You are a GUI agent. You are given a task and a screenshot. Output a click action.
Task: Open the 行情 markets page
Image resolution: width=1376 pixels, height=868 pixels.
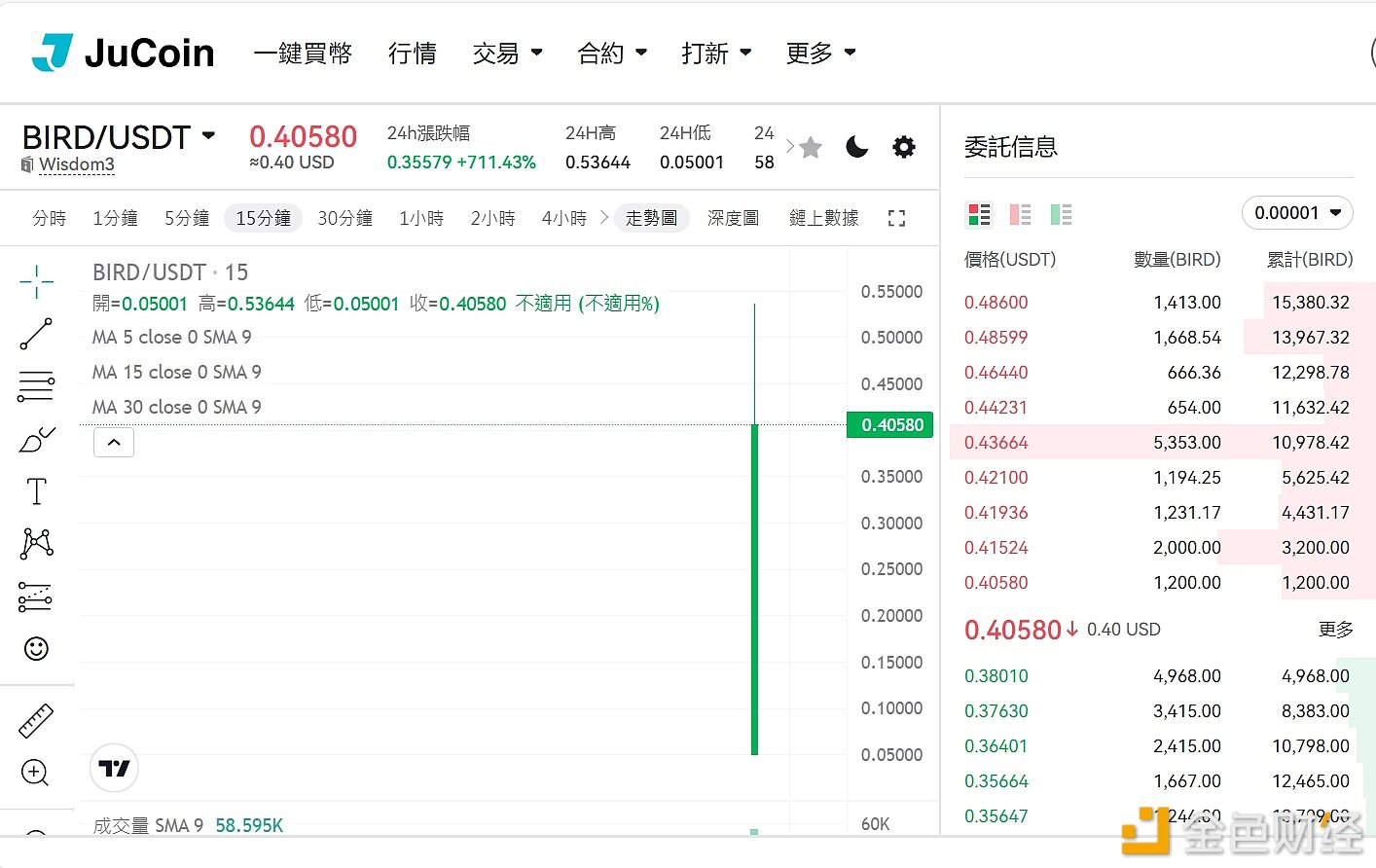[413, 54]
